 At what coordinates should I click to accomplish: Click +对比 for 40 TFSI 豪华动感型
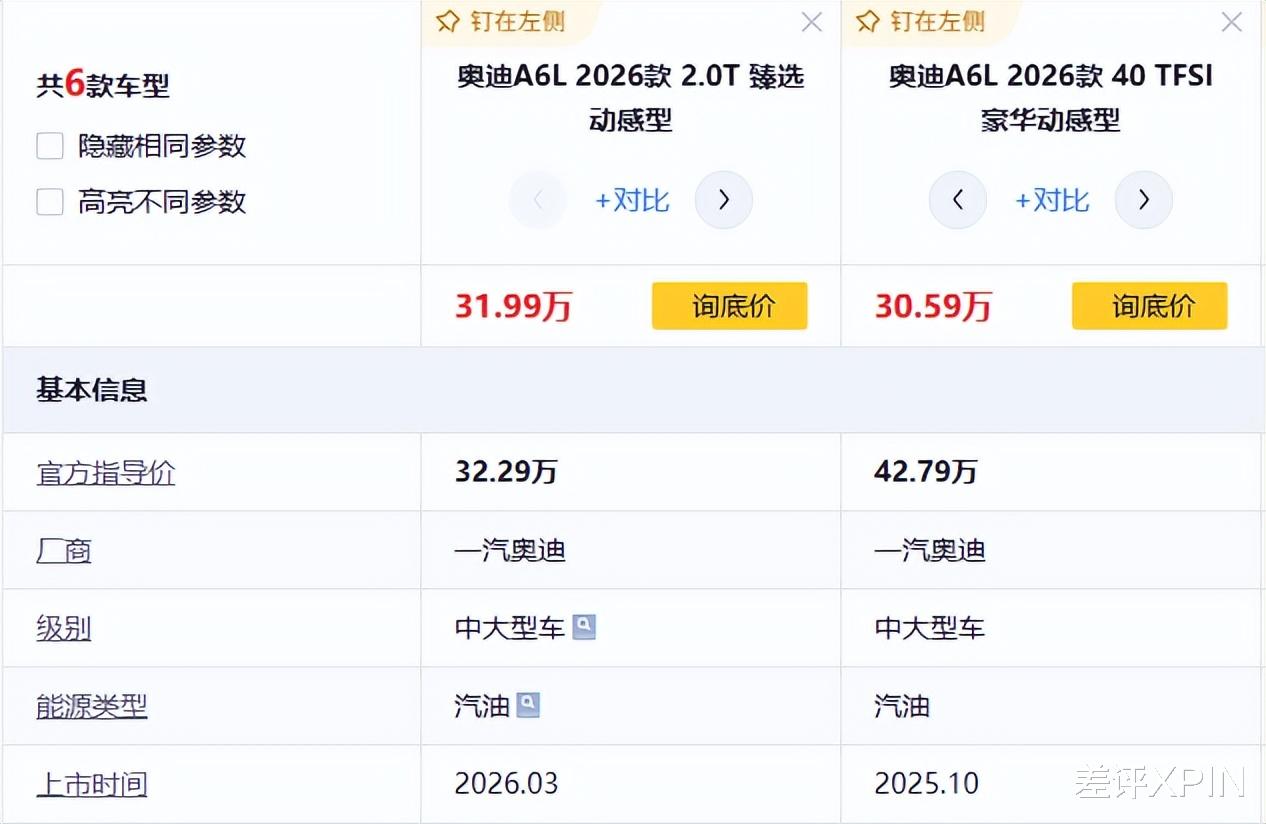[x=1052, y=200]
